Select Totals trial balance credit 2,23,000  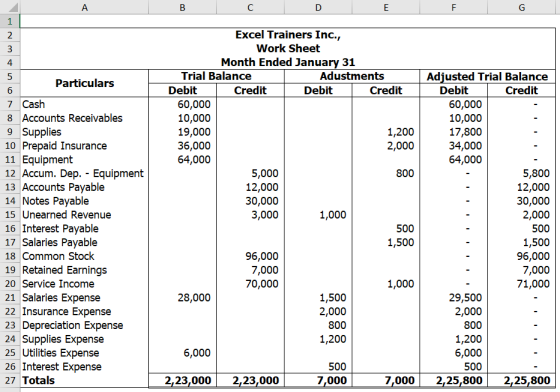point(250,381)
